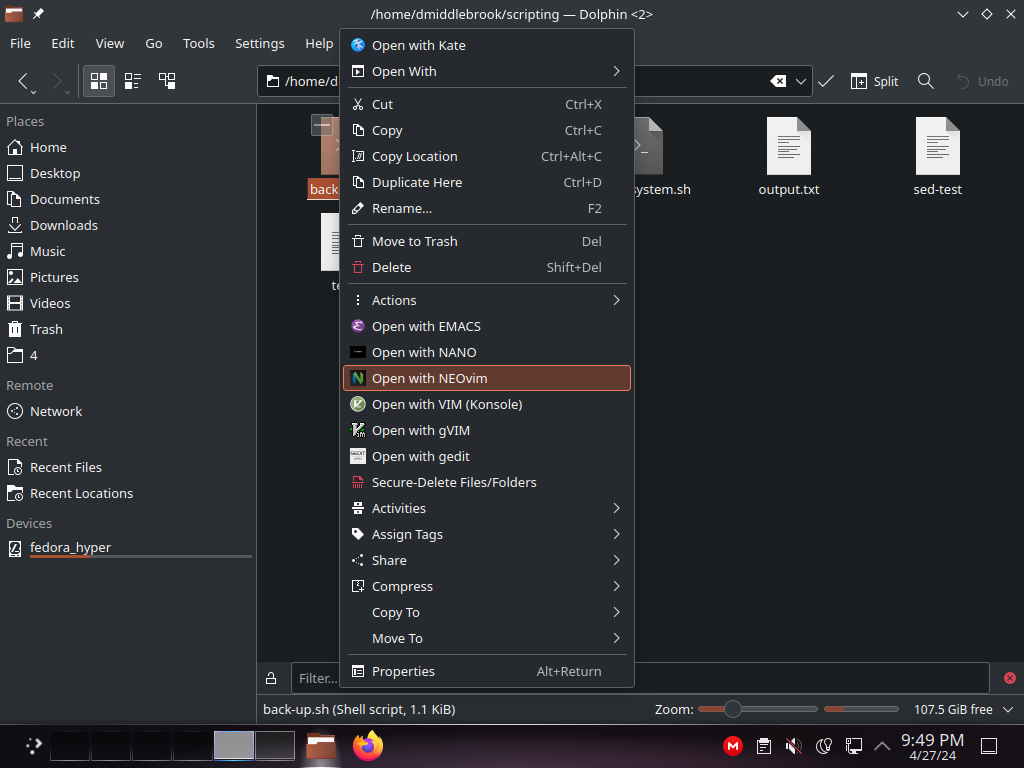The height and width of the screenshot is (768, 1024).
Task: Open the sed-test file icon
Action: point(937,146)
